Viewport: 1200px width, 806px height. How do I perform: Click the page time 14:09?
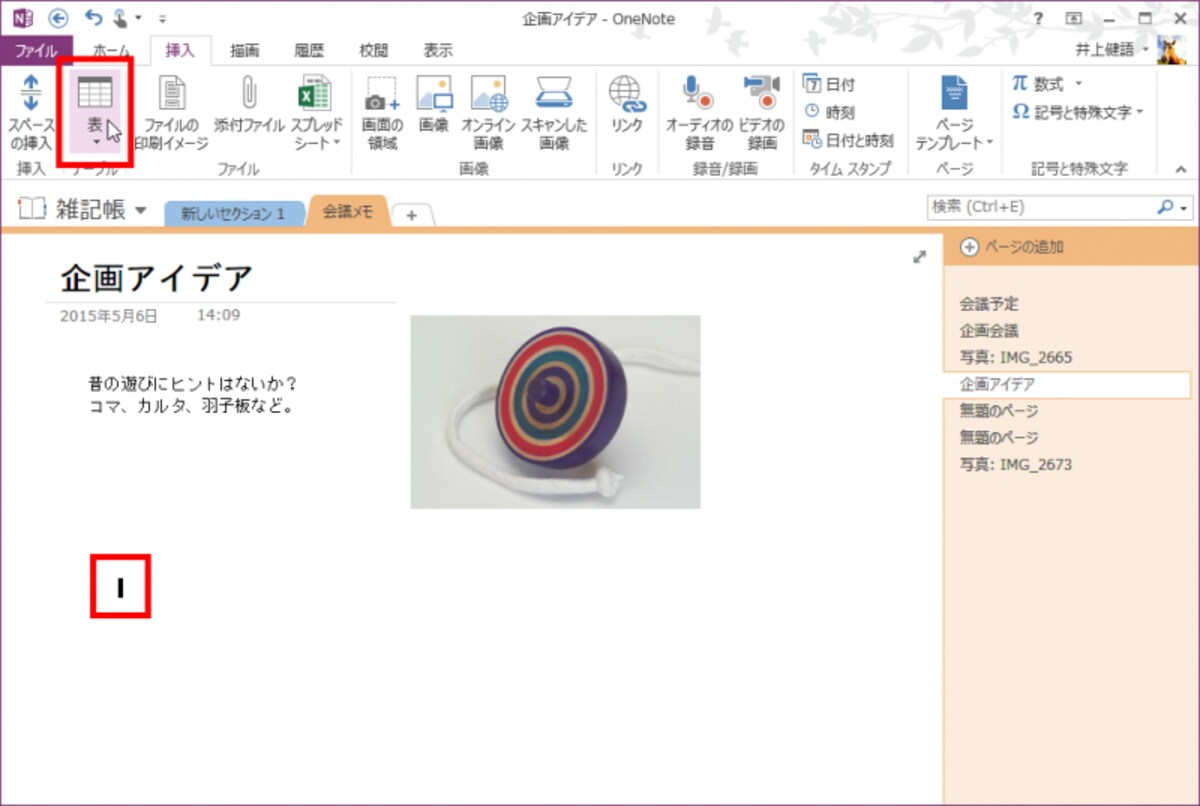point(218,315)
